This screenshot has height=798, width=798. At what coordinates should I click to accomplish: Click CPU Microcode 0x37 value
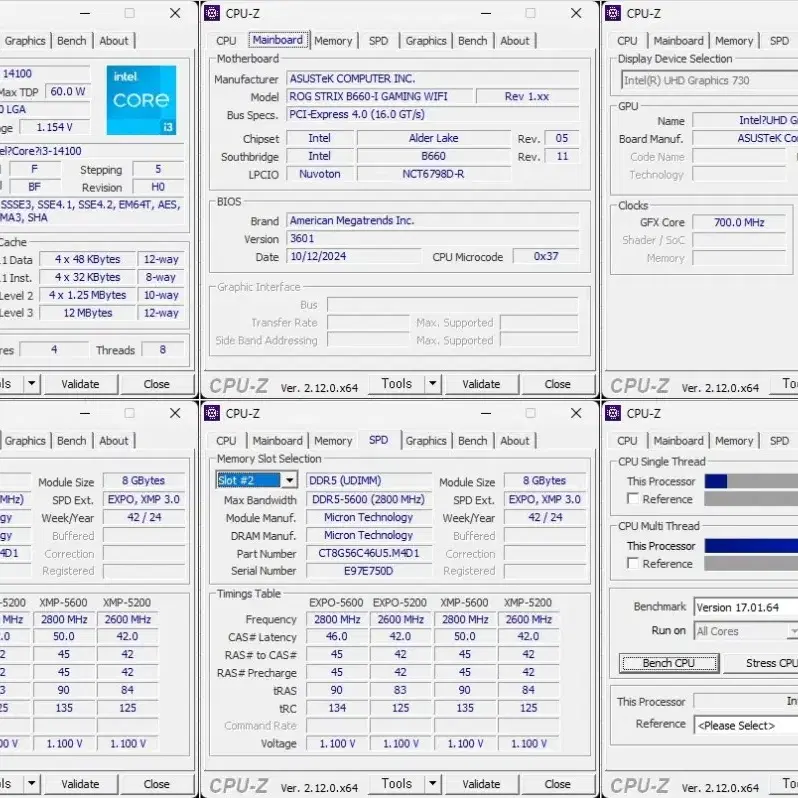546,256
